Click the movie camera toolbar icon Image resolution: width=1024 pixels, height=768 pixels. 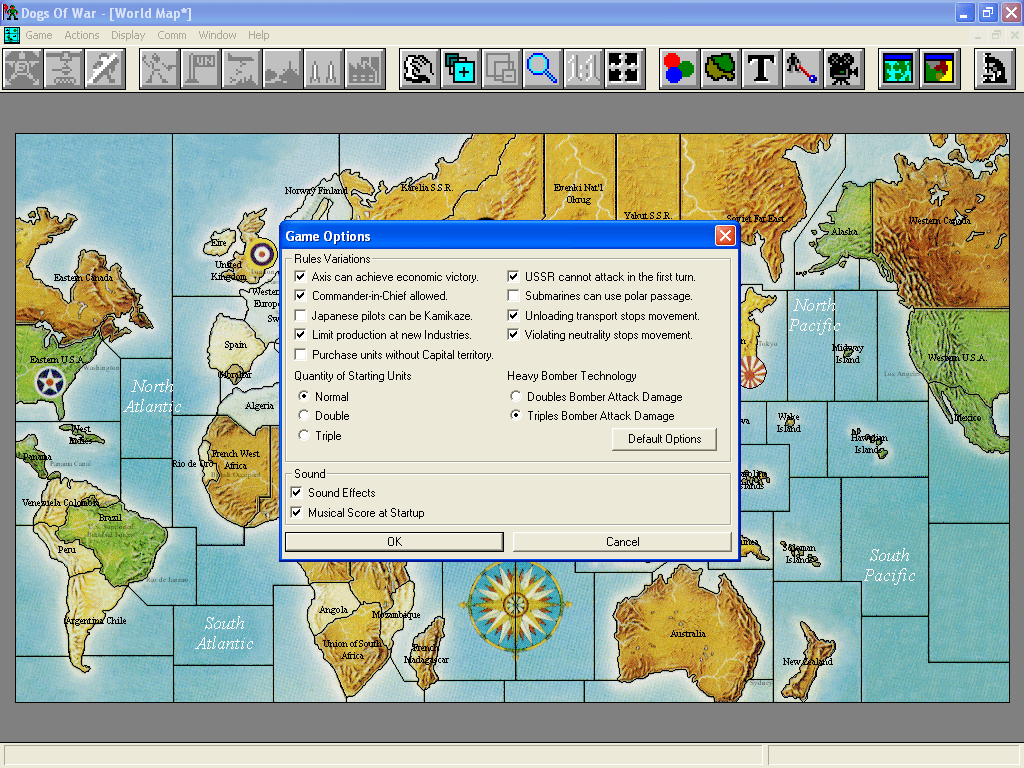tap(844, 69)
